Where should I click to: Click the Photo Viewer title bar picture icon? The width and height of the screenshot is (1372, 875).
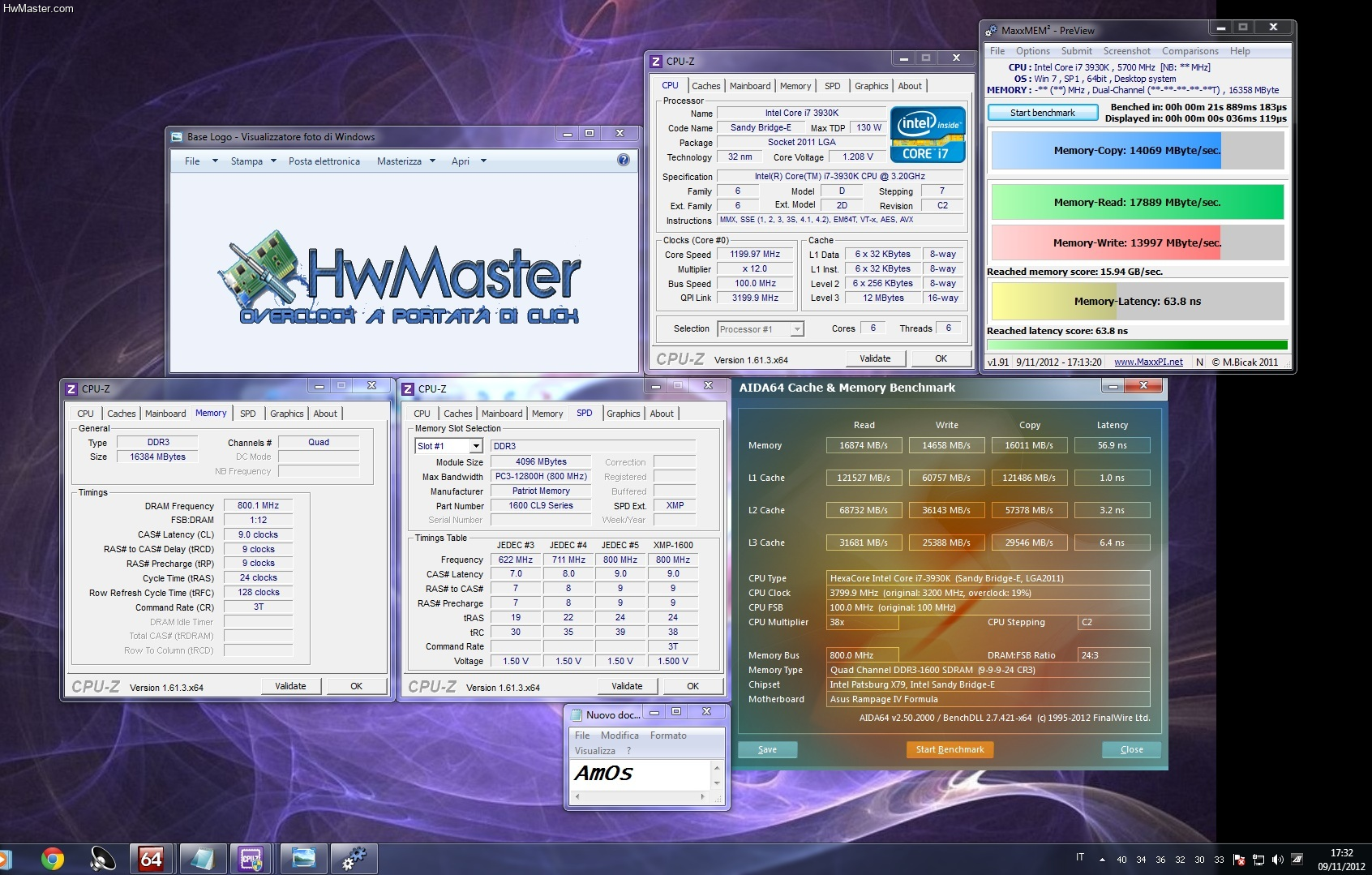click(177, 137)
